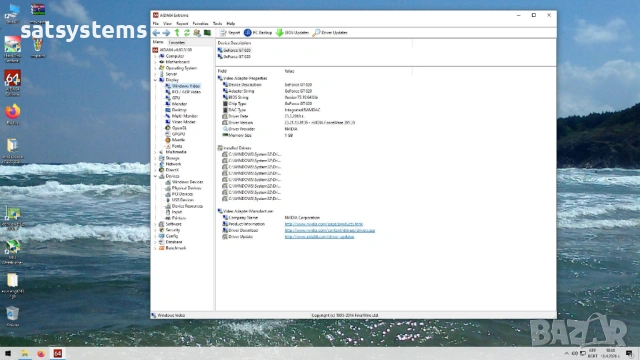The width and height of the screenshot is (640, 360).
Task: Click the users icon beside Refresh in the toolbar
Action: click(197, 33)
